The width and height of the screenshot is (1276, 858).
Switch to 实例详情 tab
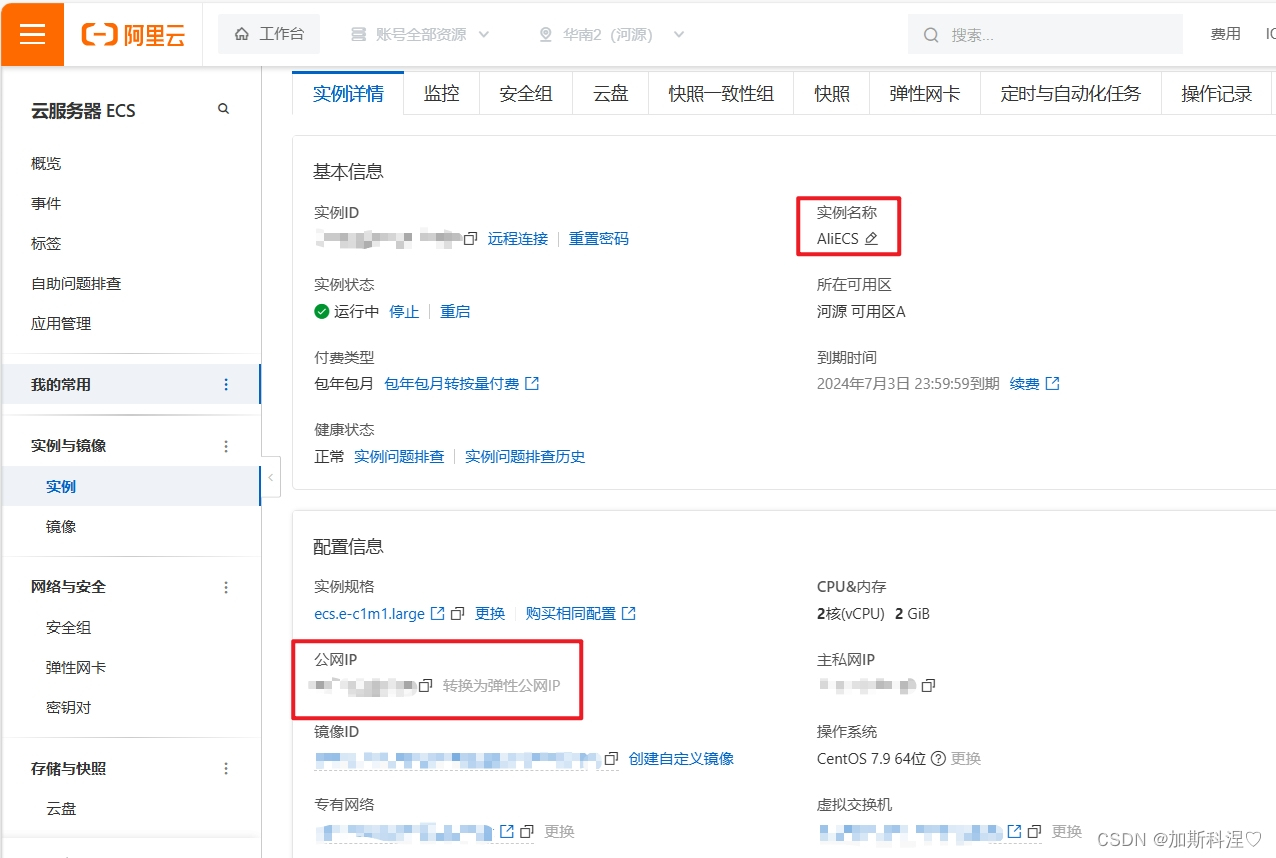point(348,94)
